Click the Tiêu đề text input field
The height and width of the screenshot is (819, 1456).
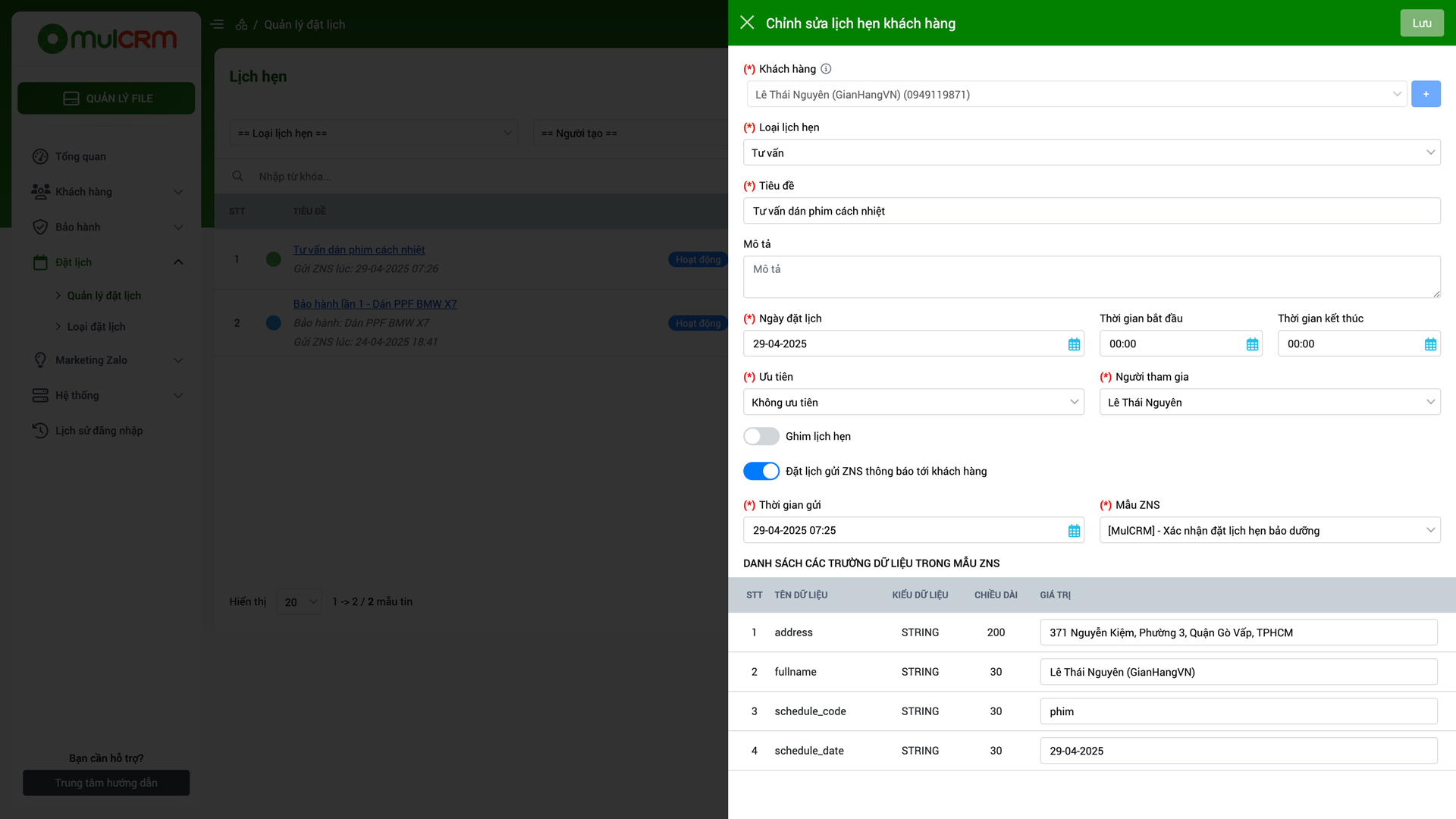pyautogui.click(x=1091, y=211)
